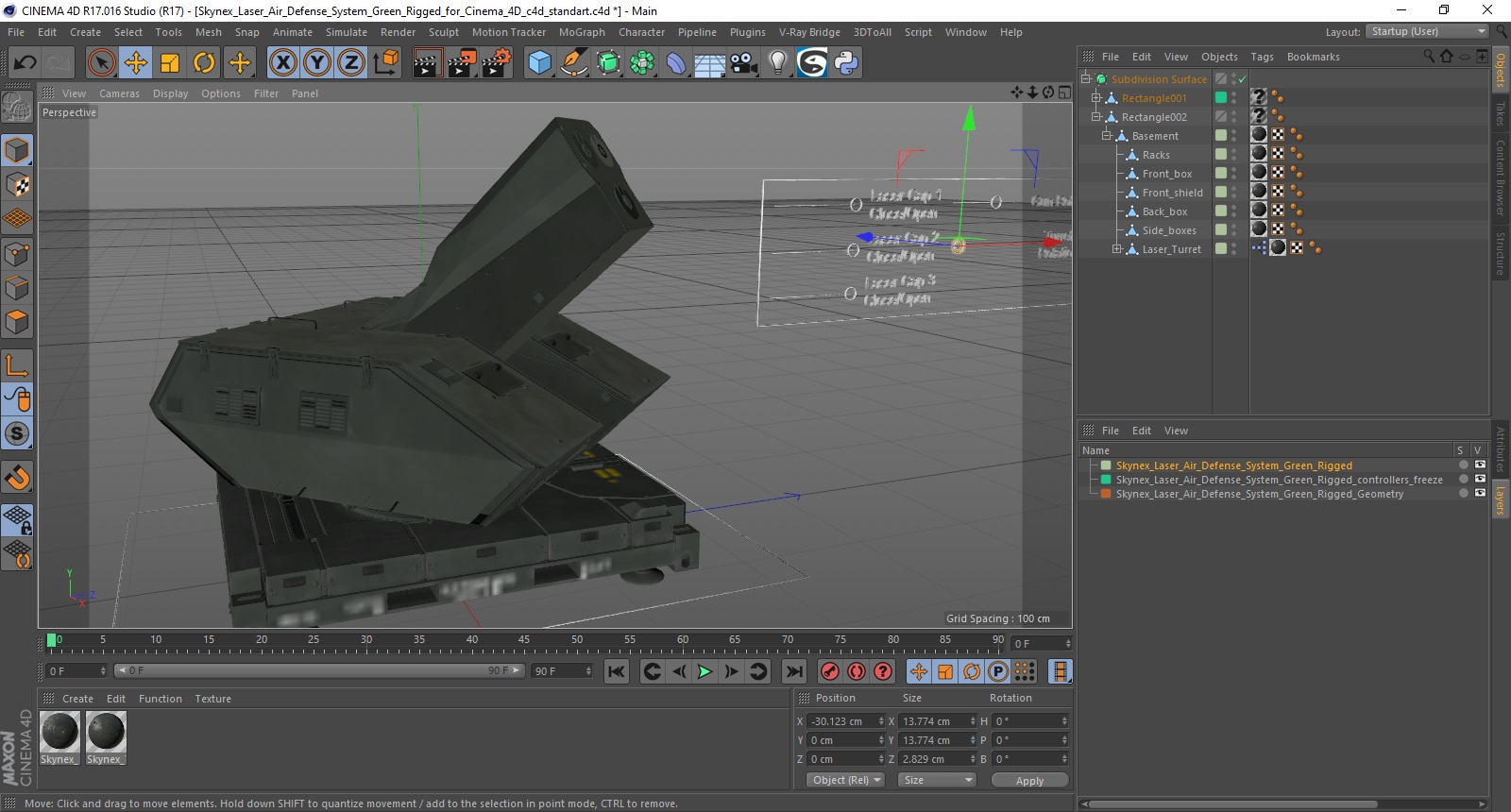Image resolution: width=1511 pixels, height=812 pixels.
Task: Toggle visibility dots for Racks
Action: click(x=1233, y=155)
